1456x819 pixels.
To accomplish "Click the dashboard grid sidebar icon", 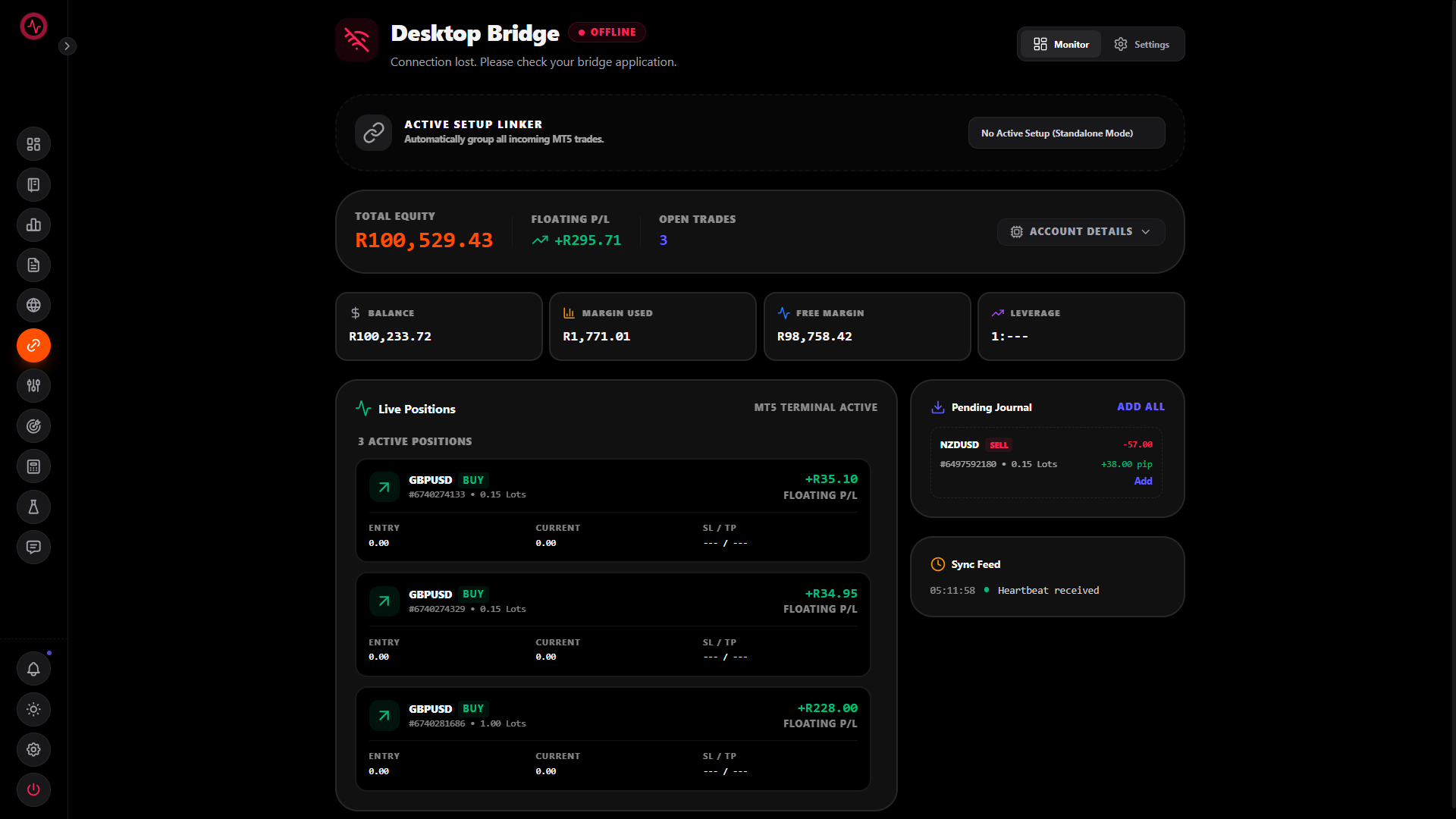I will [33, 144].
